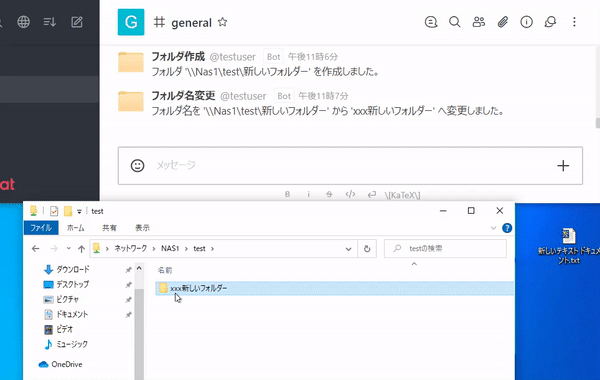This screenshot has height=380, width=600.
Task: Click the testの検索 search box
Action: (445, 249)
